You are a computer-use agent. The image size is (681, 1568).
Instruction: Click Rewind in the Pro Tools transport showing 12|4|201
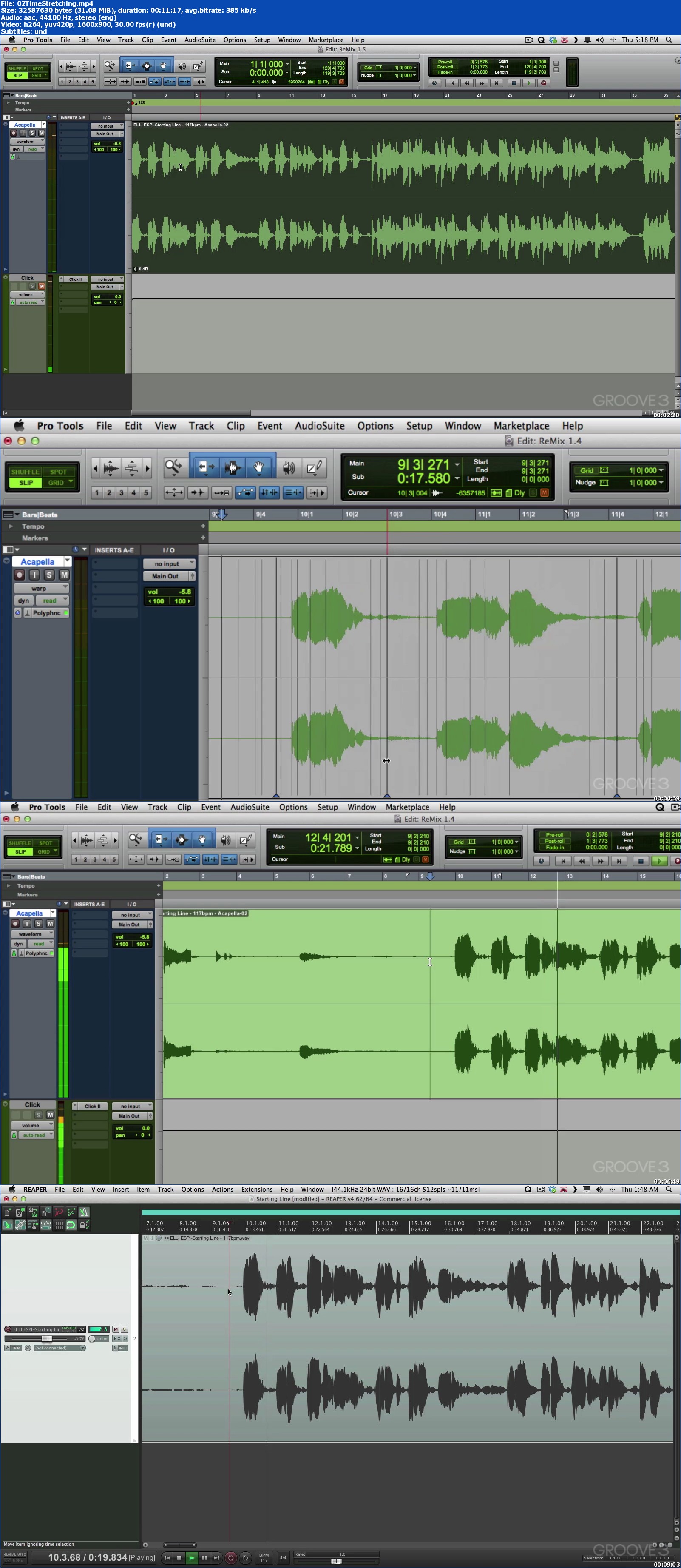tap(581, 861)
